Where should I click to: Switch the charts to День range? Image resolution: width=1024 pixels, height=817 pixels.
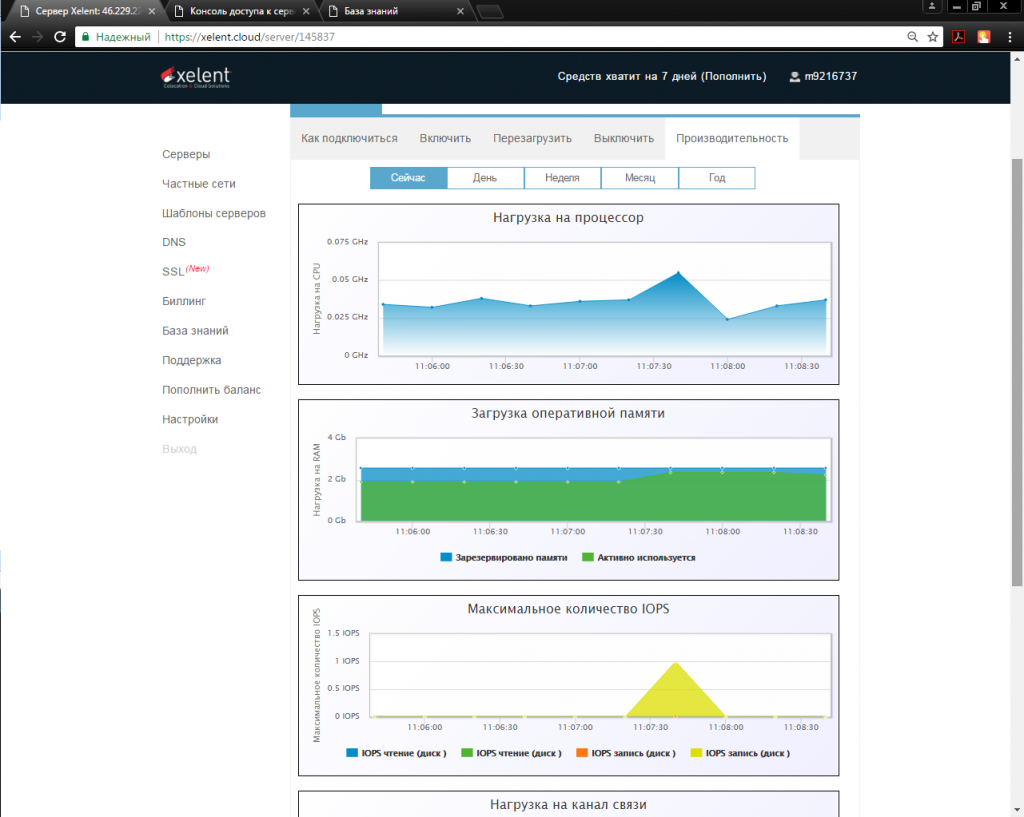pos(485,178)
